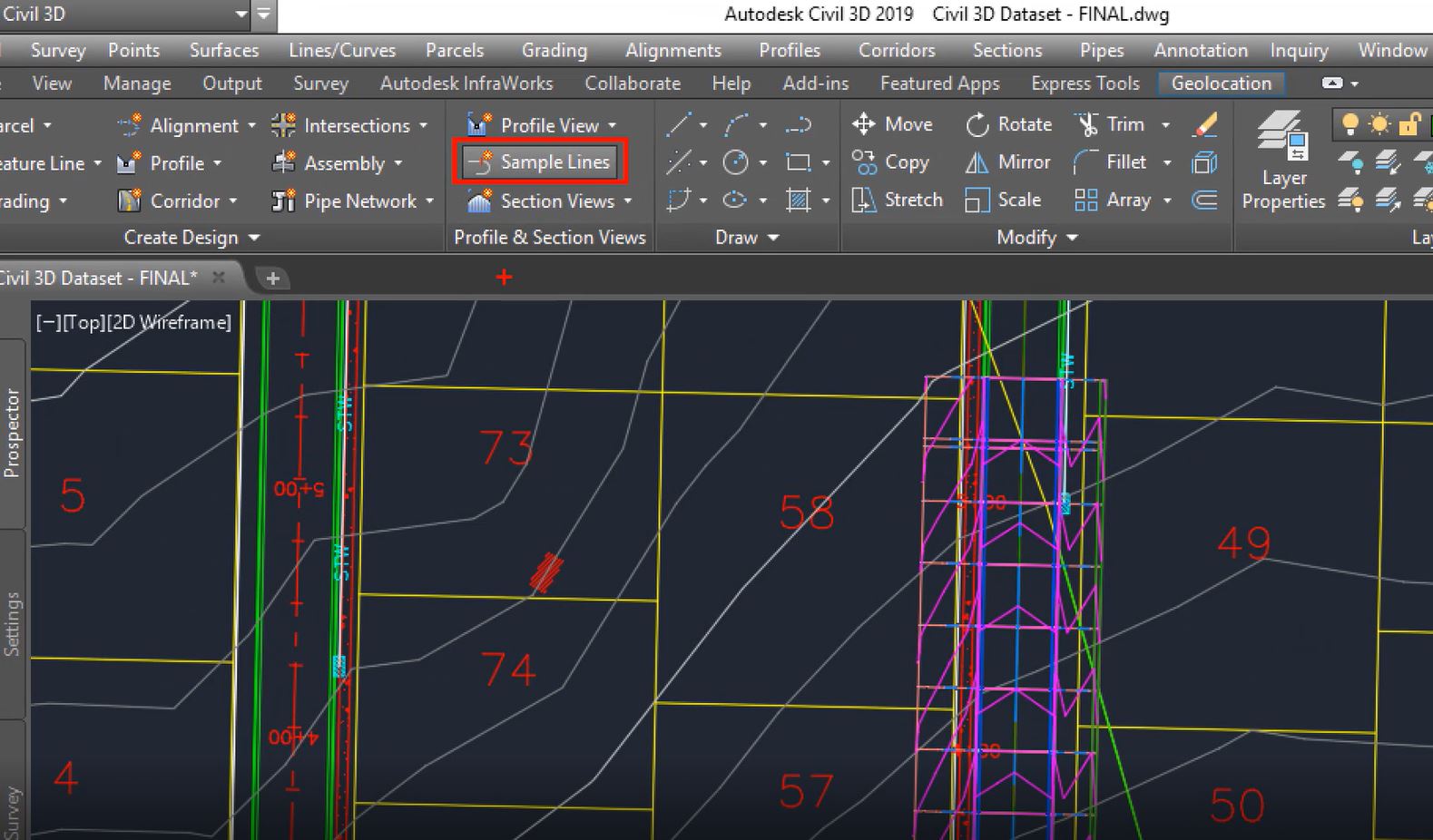Select the Offset tool in Modify
1433x840 pixels.
point(1204,200)
